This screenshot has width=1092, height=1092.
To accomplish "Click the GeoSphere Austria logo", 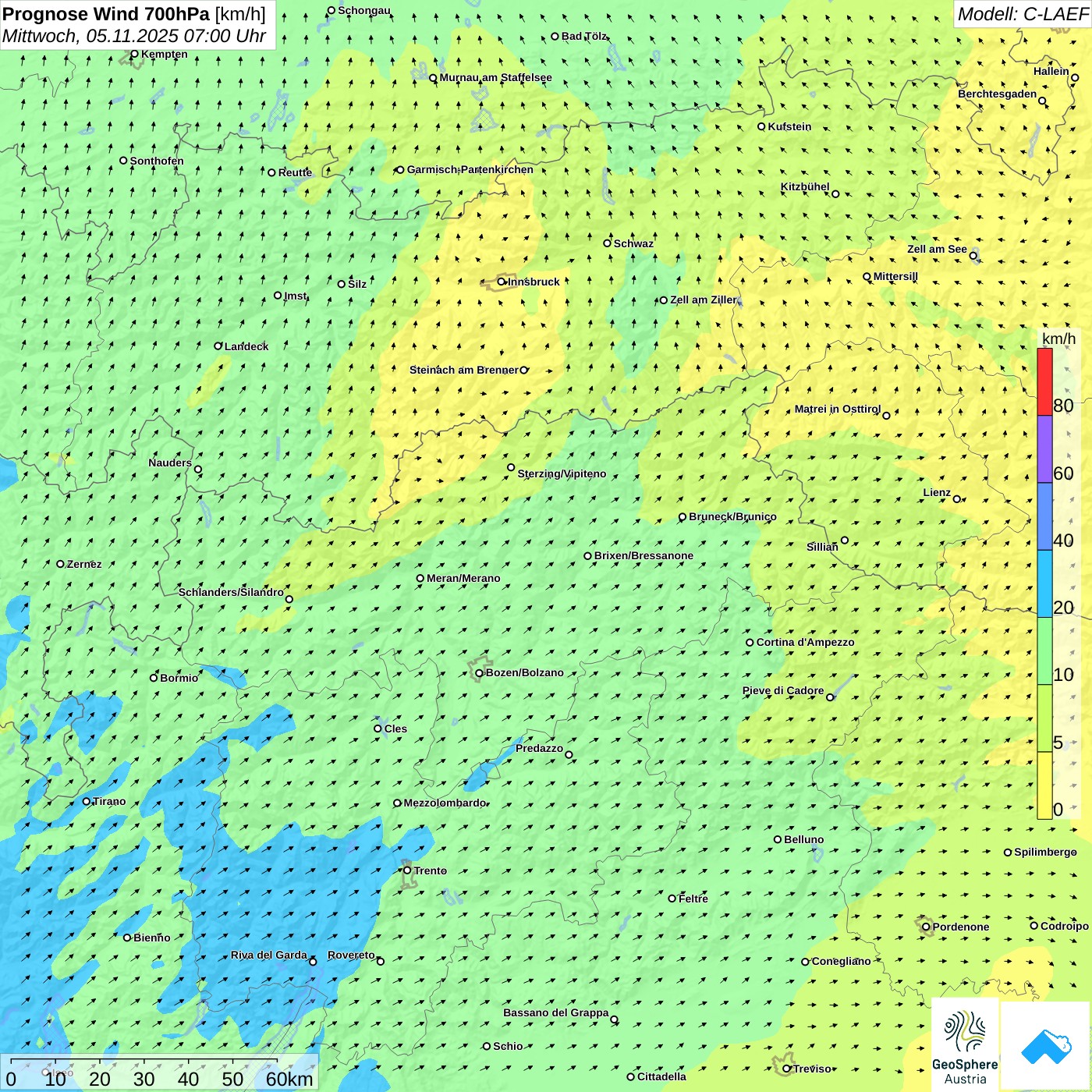I will (x=965, y=1045).
